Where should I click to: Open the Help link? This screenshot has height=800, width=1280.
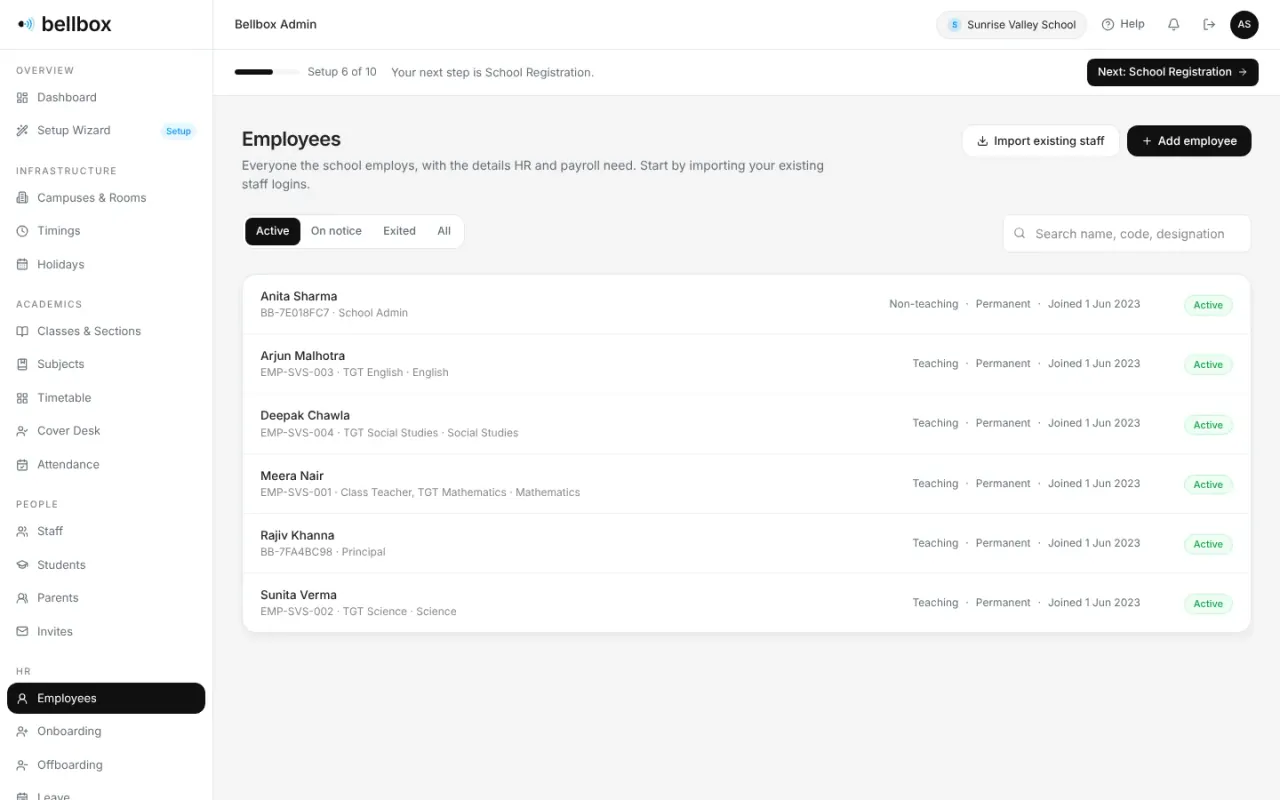pyautogui.click(x=1123, y=24)
